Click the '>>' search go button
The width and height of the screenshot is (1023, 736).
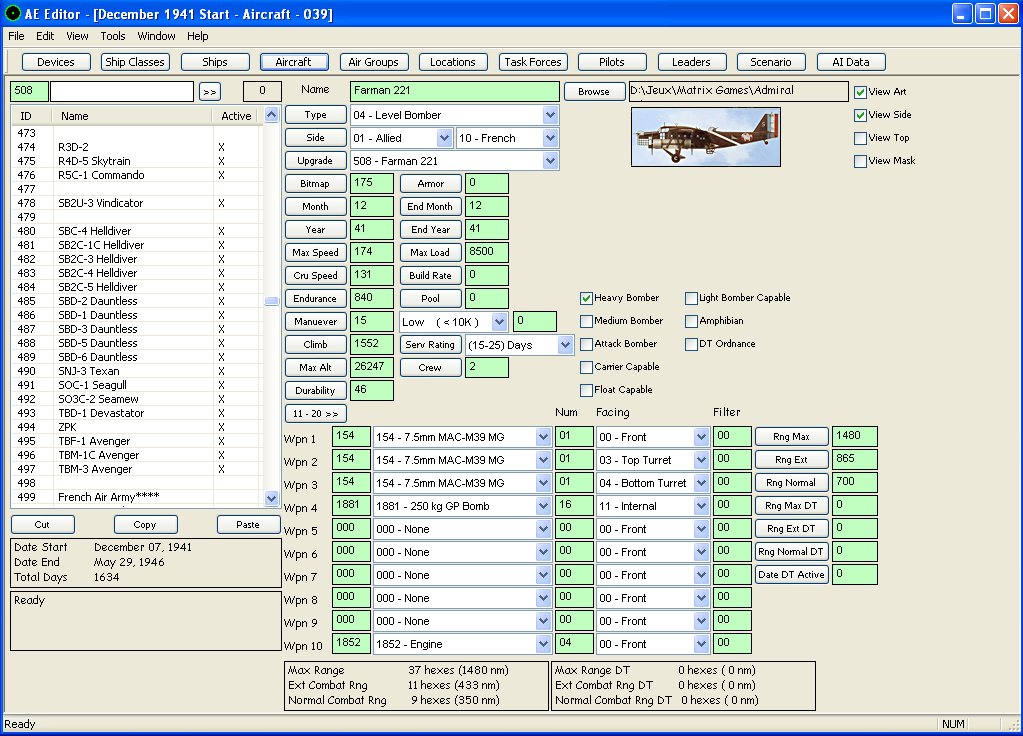tap(209, 92)
